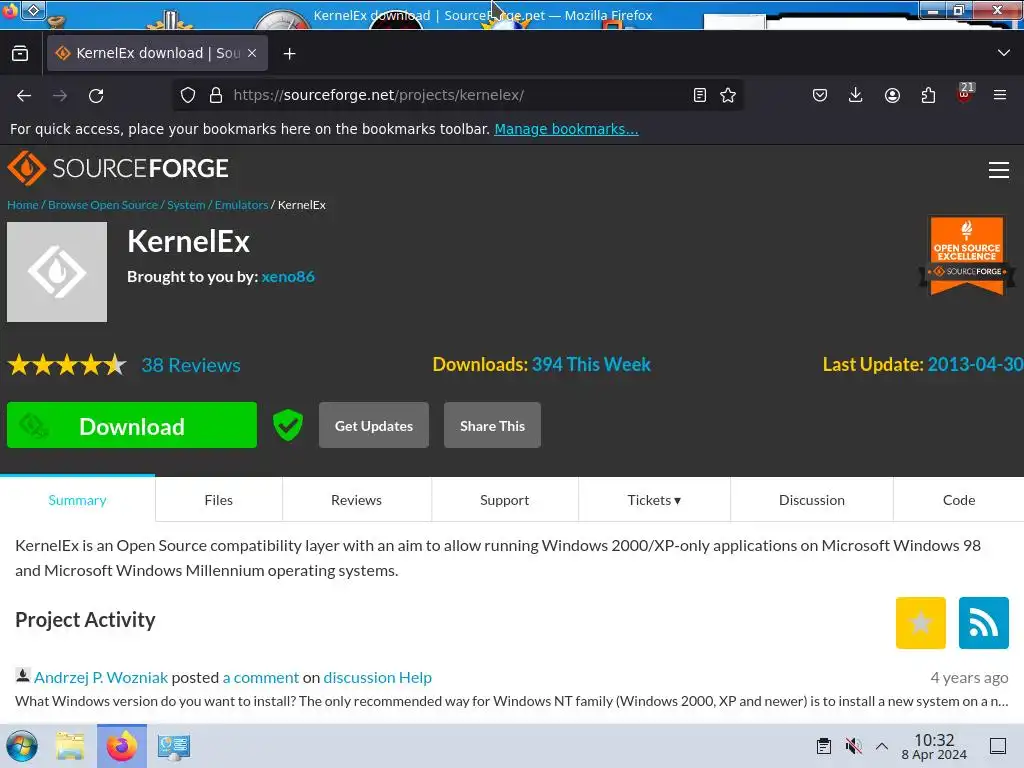Click the forward navigation arrow
This screenshot has width=1024, height=768.
(x=60, y=95)
